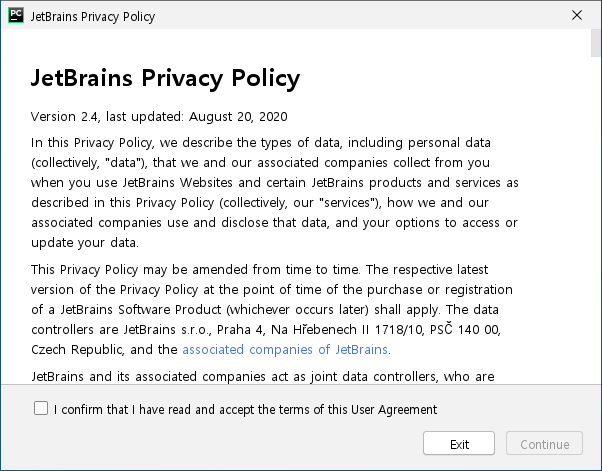Screen dimensions: 602x471
Task: Click empty title bar area beside the title
Action: [x=361, y=16]
